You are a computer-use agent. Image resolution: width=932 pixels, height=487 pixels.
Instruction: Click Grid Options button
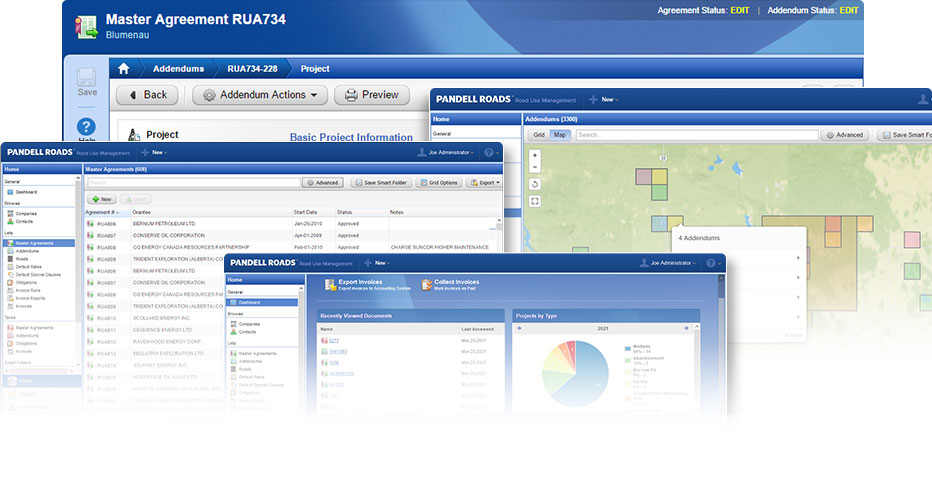[439, 183]
